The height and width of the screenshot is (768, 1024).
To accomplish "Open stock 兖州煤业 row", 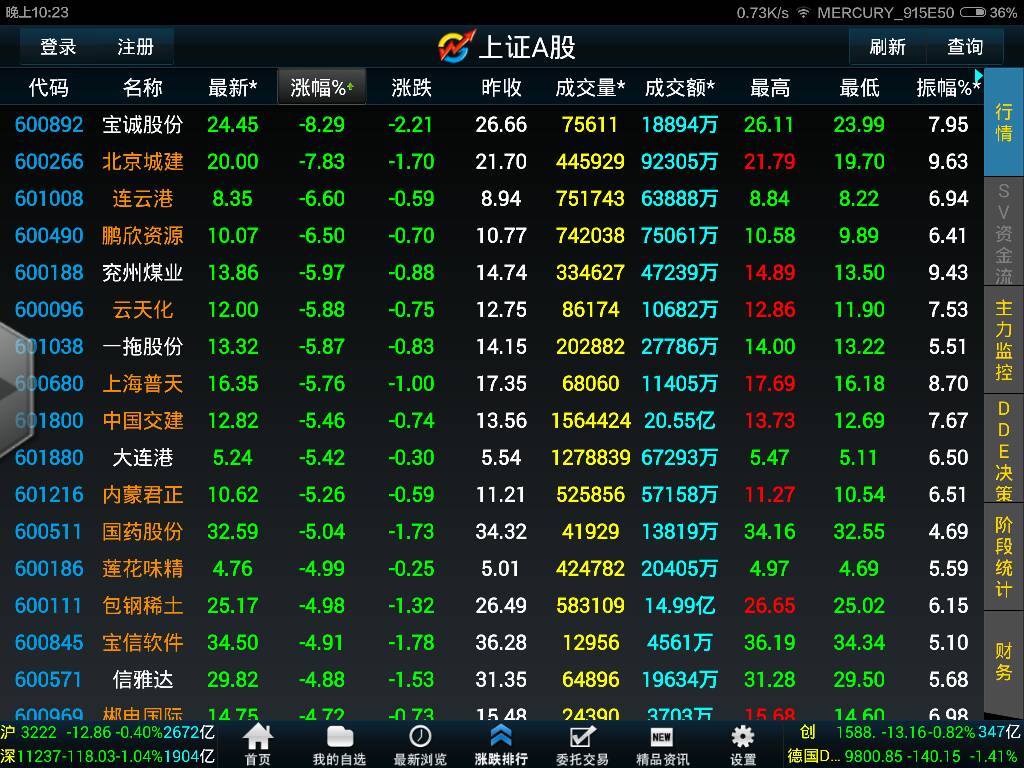I will [492, 272].
